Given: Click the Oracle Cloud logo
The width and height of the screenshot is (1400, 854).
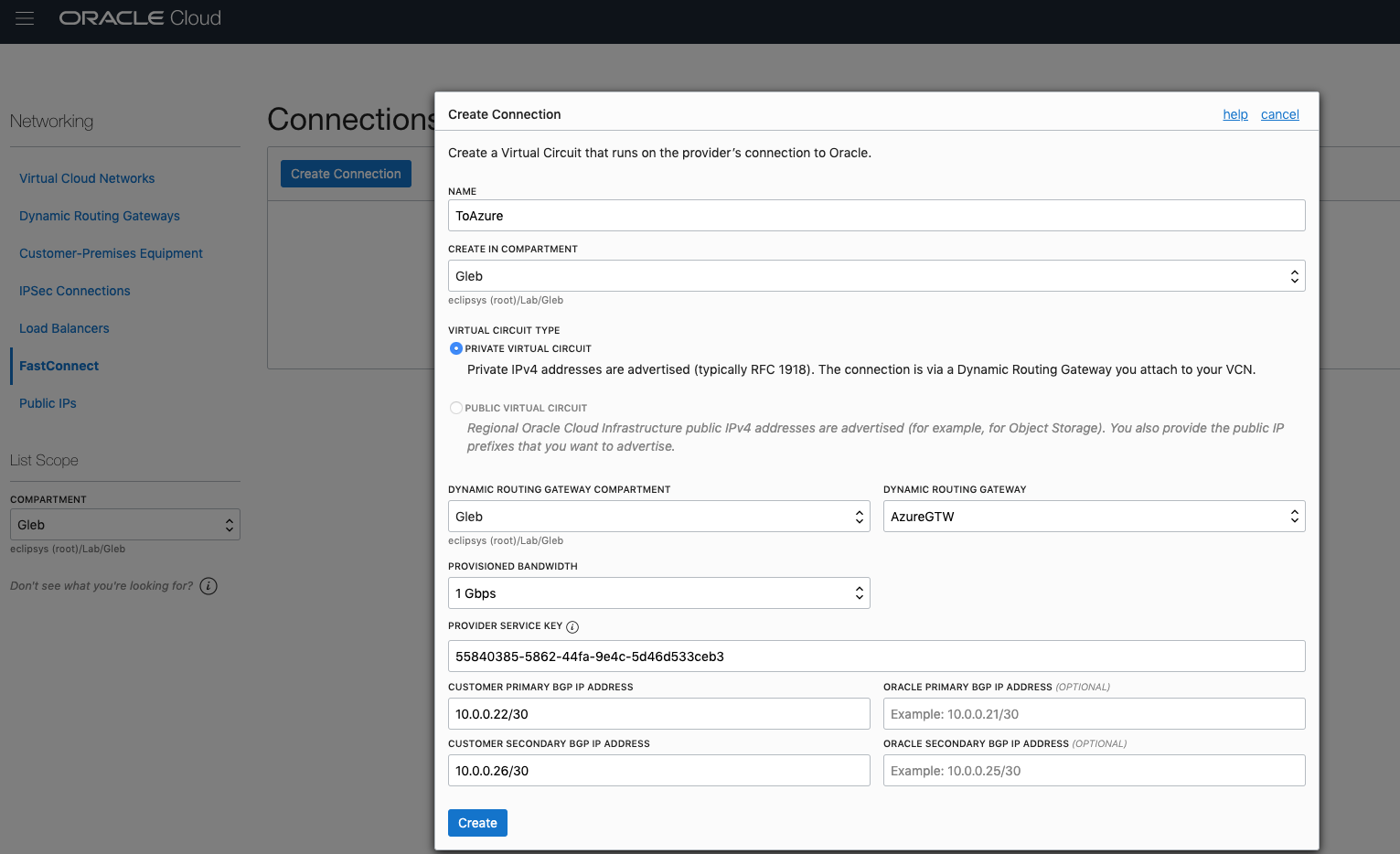Looking at the screenshot, I should [x=139, y=17].
